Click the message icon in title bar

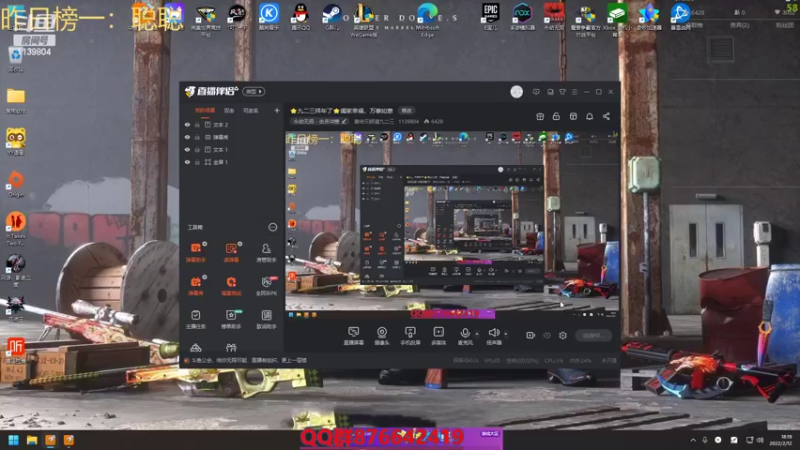click(x=536, y=92)
